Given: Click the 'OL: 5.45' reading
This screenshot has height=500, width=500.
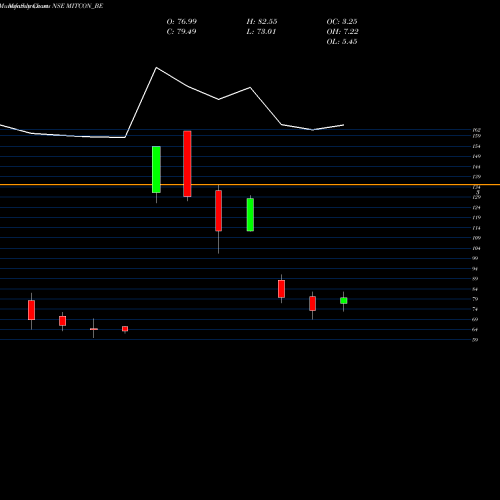Looking at the screenshot, I should [x=342, y=42].
